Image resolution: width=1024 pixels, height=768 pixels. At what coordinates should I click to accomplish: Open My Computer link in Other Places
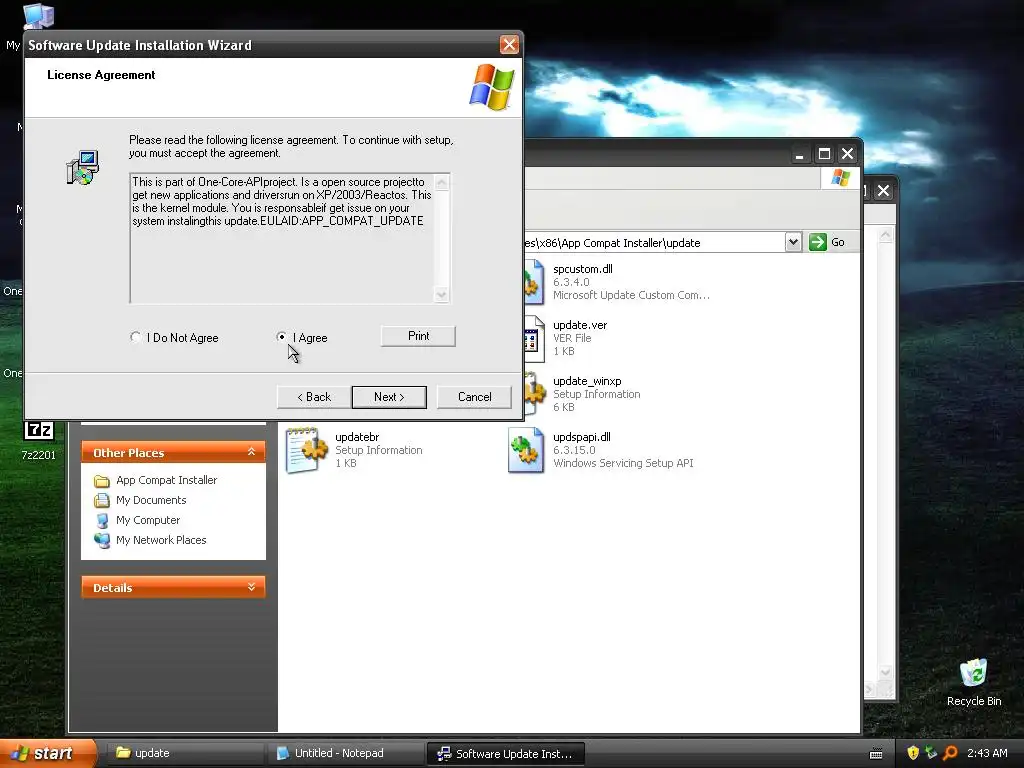[148, 520]
